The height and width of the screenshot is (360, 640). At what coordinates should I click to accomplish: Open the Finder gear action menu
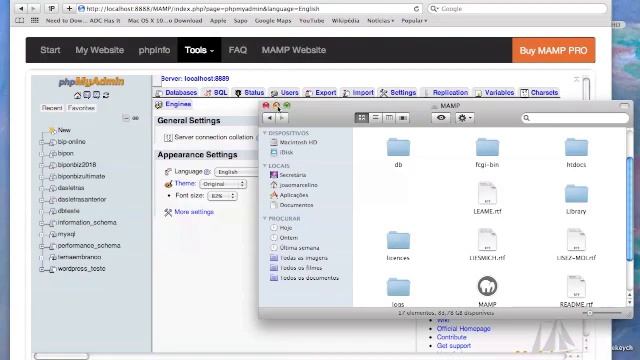click(464, 118)
